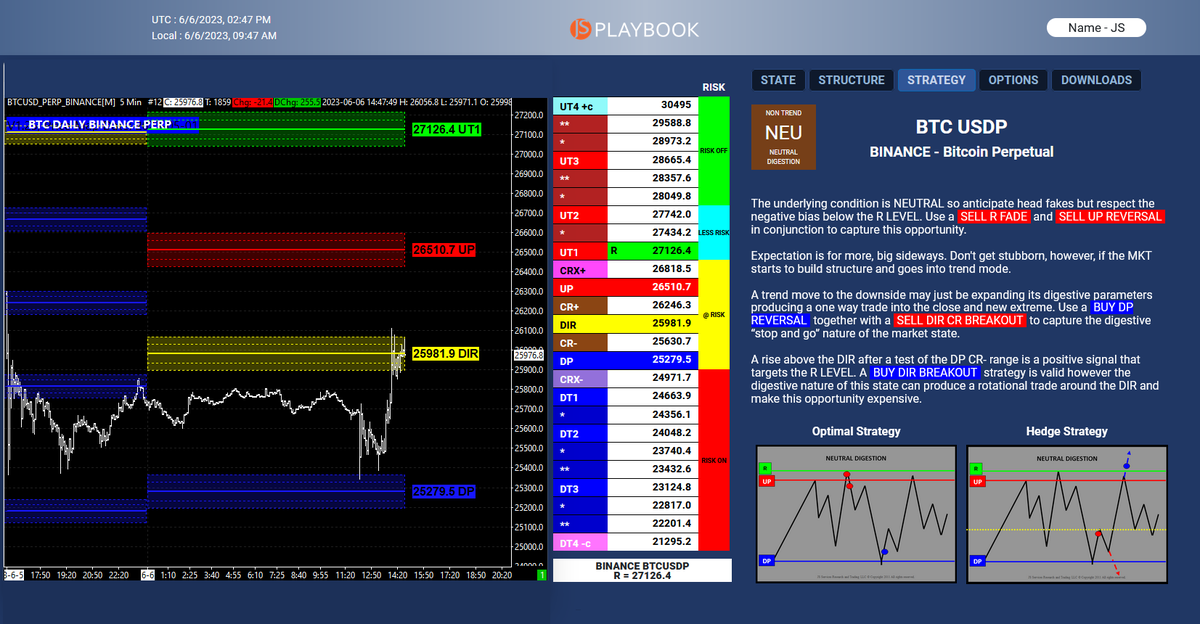Open the DOWNLOADS tab

coord(1096,80)
